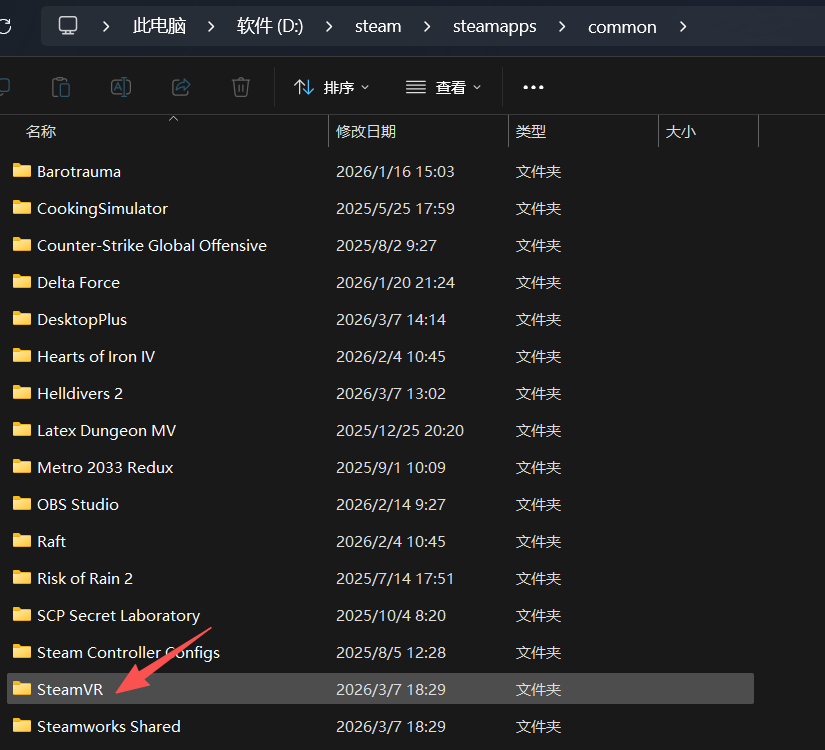Click the CookingSimulator folder icon
This screenshot has width=825, height=750.
coord(22,207)
